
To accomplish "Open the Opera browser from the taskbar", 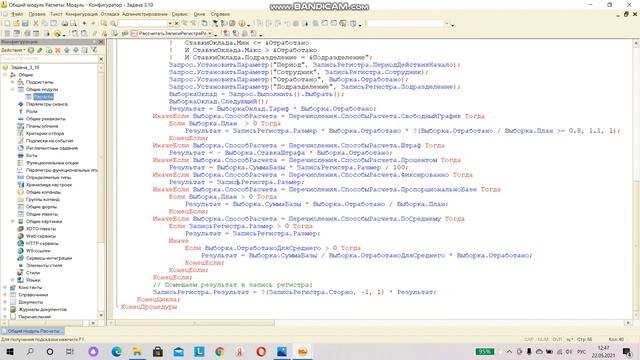I will coord(261,351).
